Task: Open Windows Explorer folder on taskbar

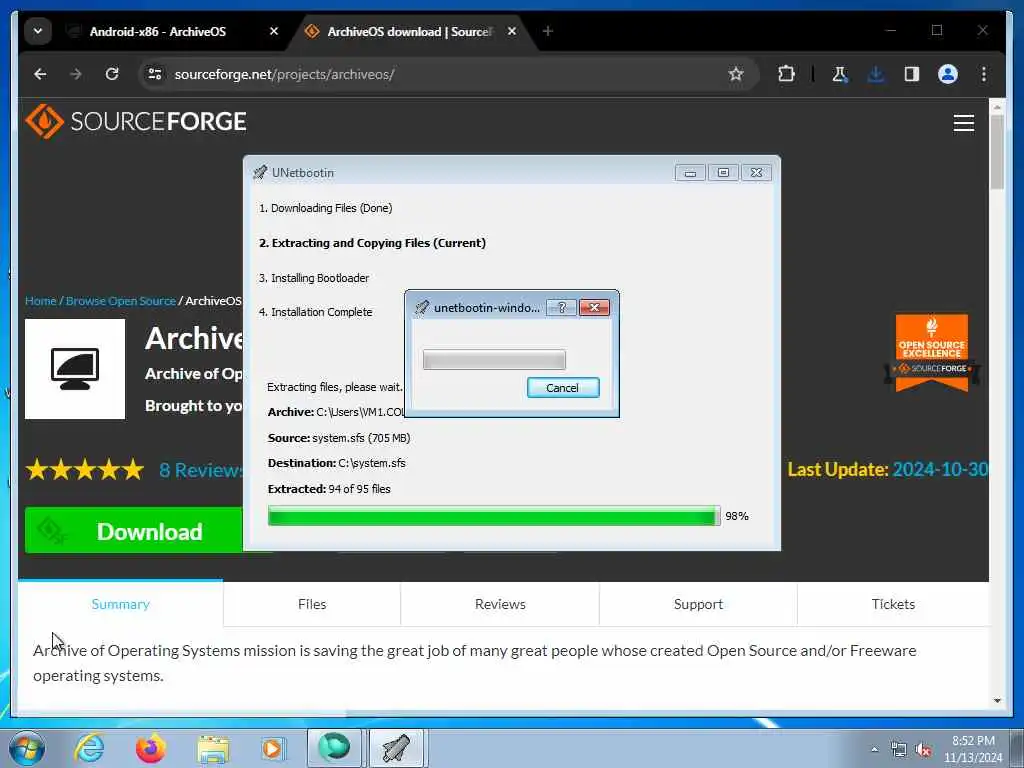Action: (213, 748)
